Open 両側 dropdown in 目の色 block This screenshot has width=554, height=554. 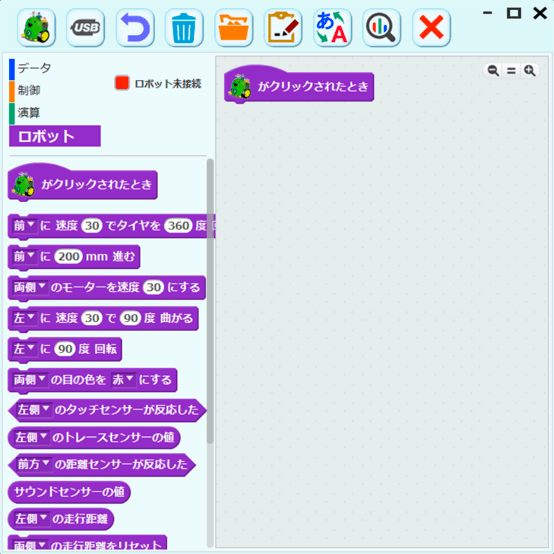point(30,380)
